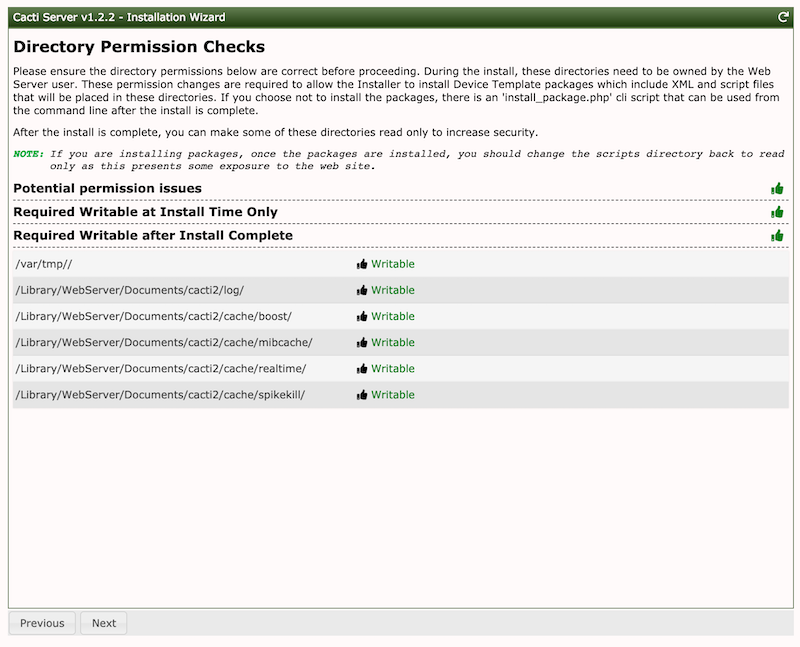Click the thumbs-up icon in the /var/tmp// row

362,264
